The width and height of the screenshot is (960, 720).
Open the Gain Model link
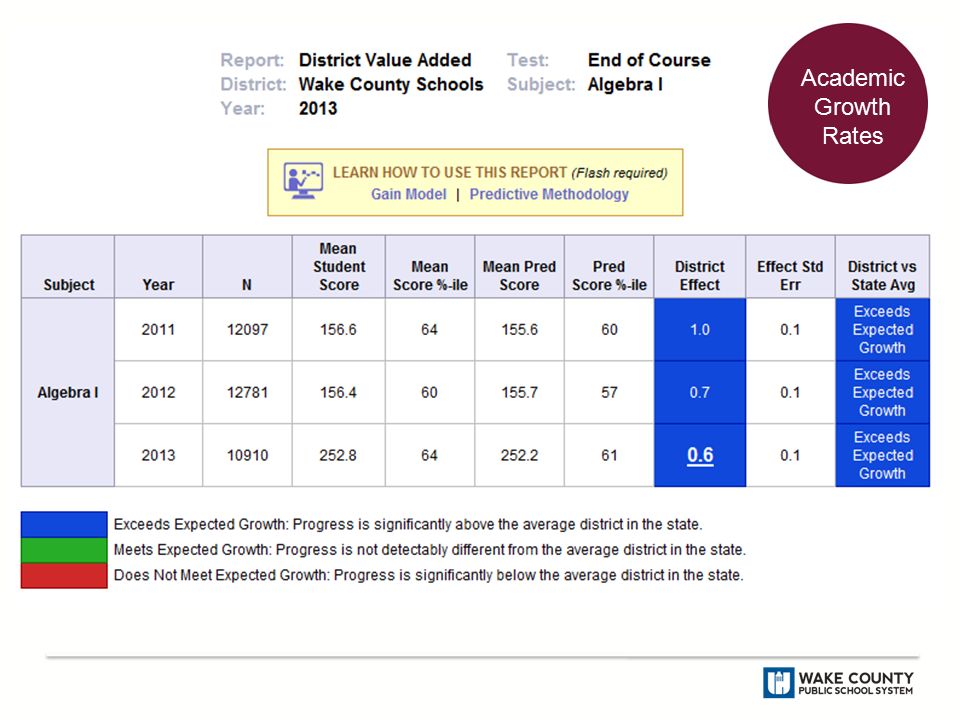coord(408,194)
